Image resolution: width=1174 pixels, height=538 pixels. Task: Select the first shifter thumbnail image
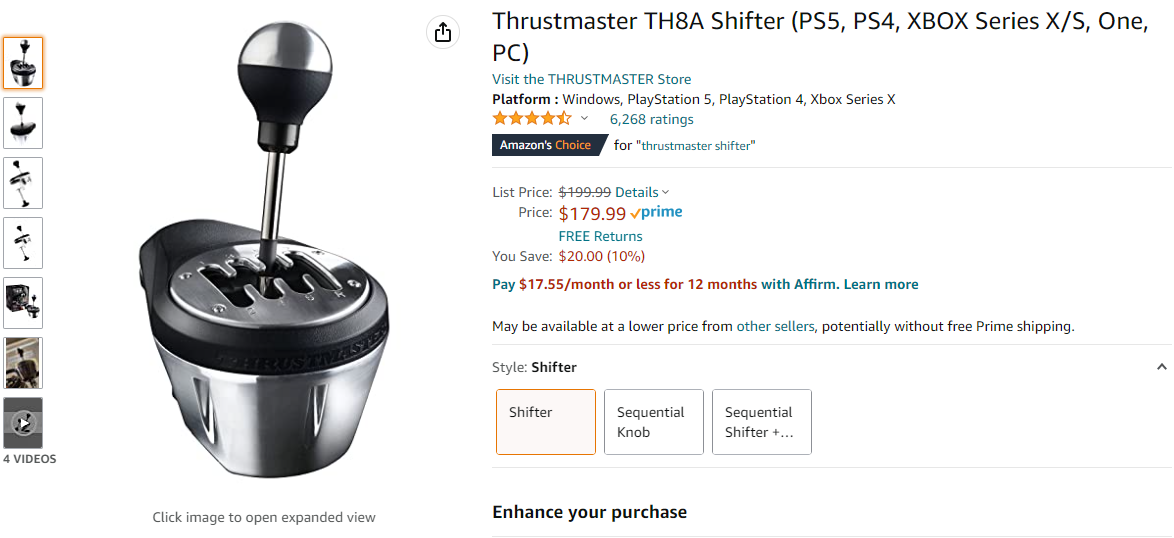23,63
